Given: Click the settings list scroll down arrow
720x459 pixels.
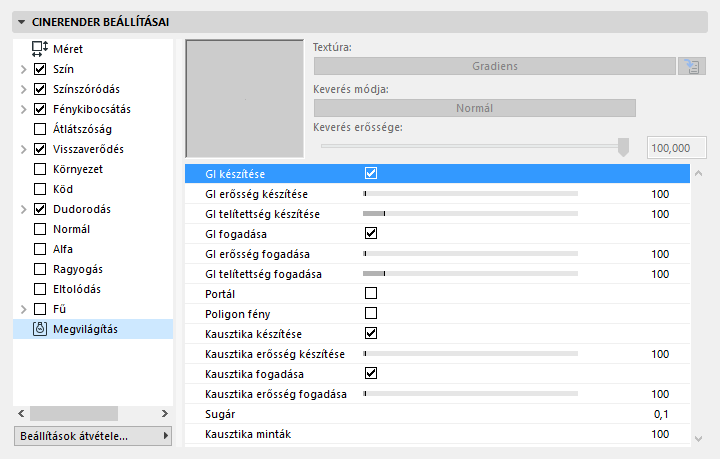Looking at the screenshot, I should (698, 439).
